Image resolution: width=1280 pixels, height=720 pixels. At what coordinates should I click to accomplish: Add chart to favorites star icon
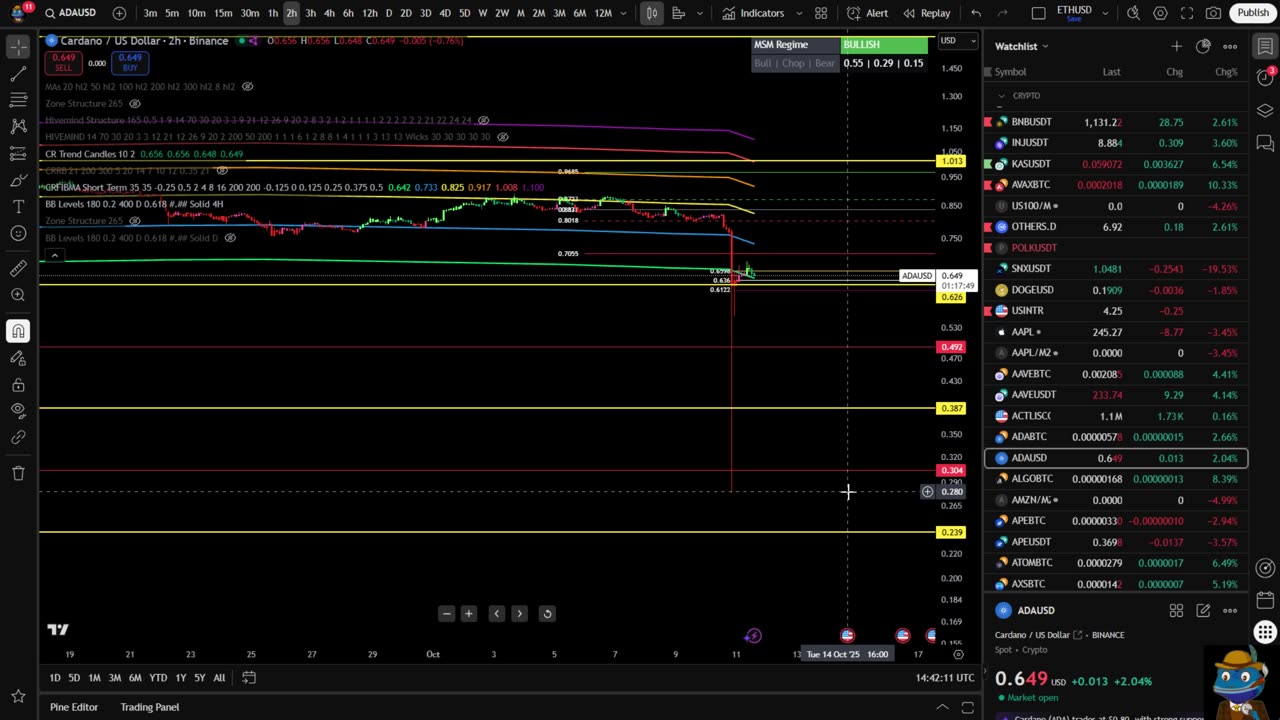tap(18, 696)
